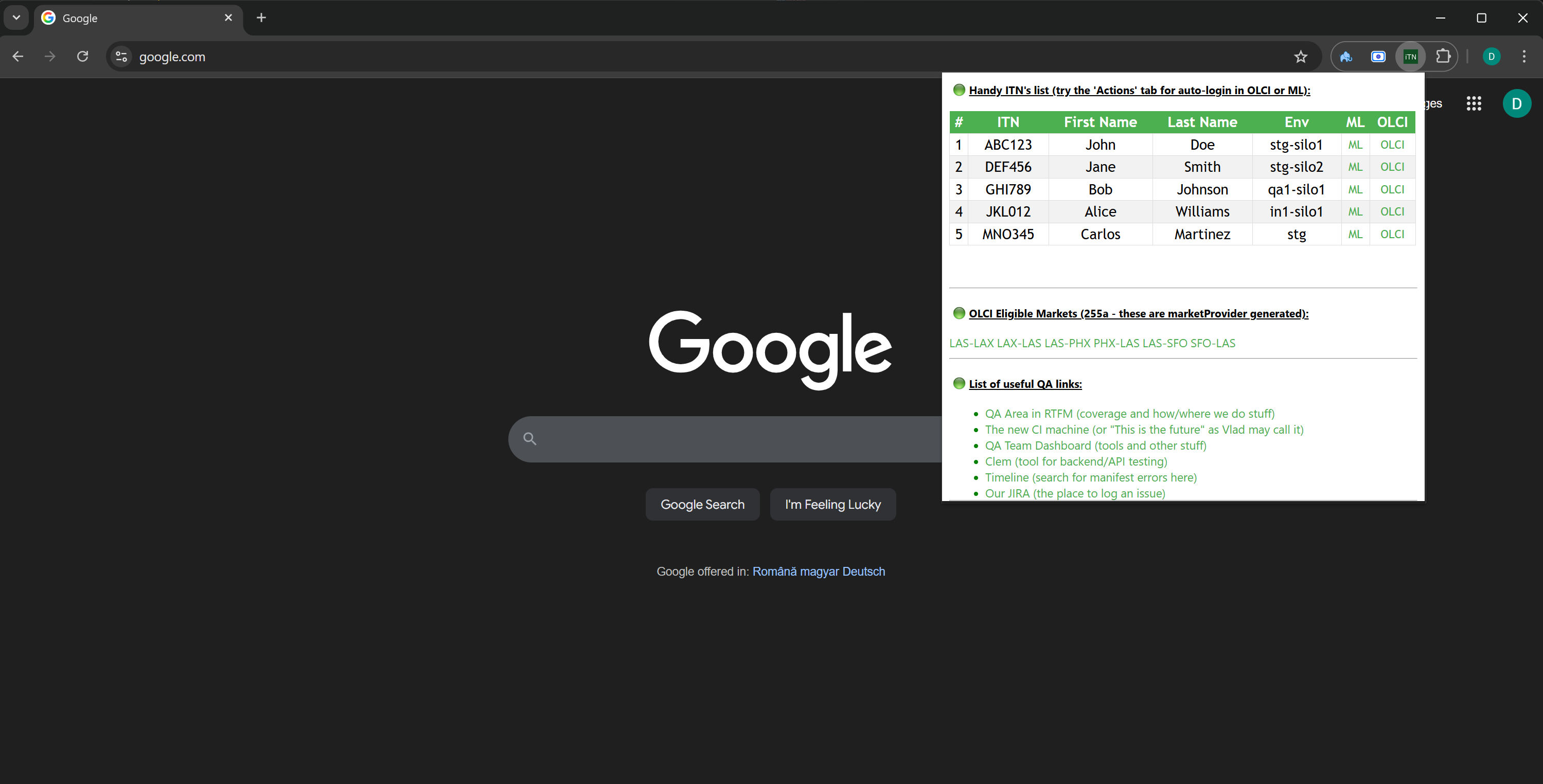Open the Google apps grid
1543x784 pixels.
1474,103
